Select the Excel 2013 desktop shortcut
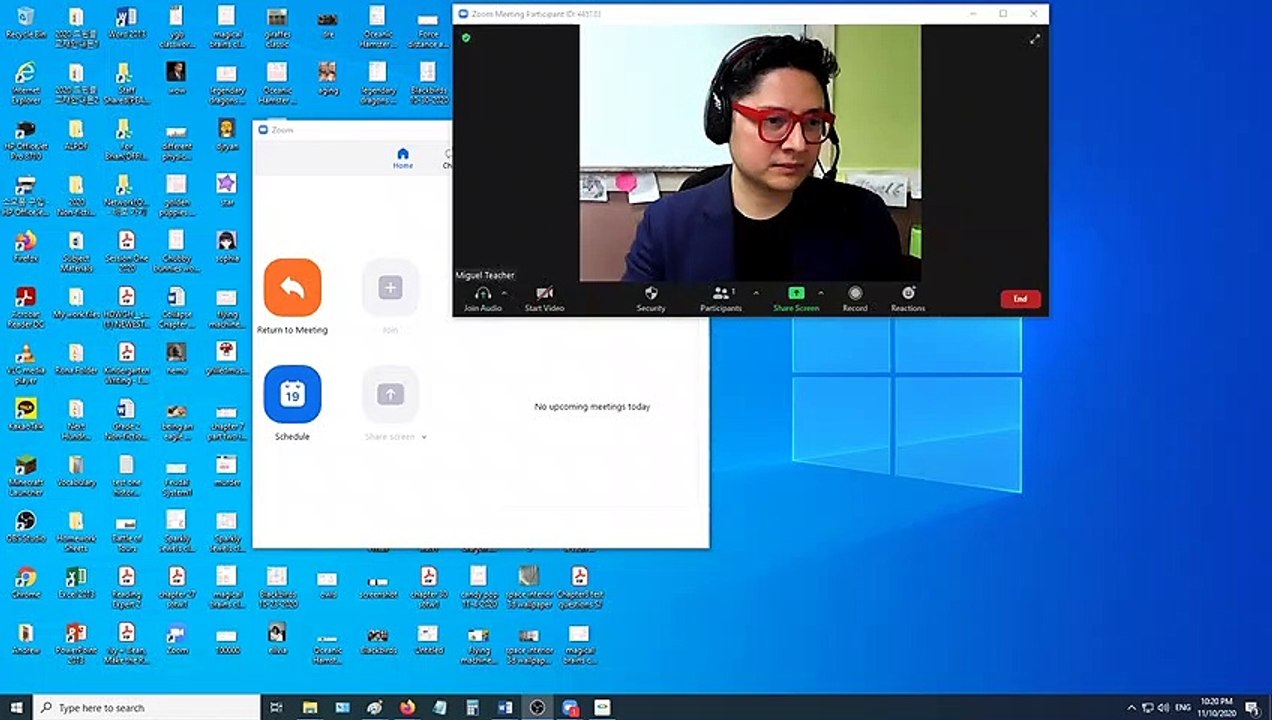The height and width of the screenshot is (720, 1272). point(76,582)
